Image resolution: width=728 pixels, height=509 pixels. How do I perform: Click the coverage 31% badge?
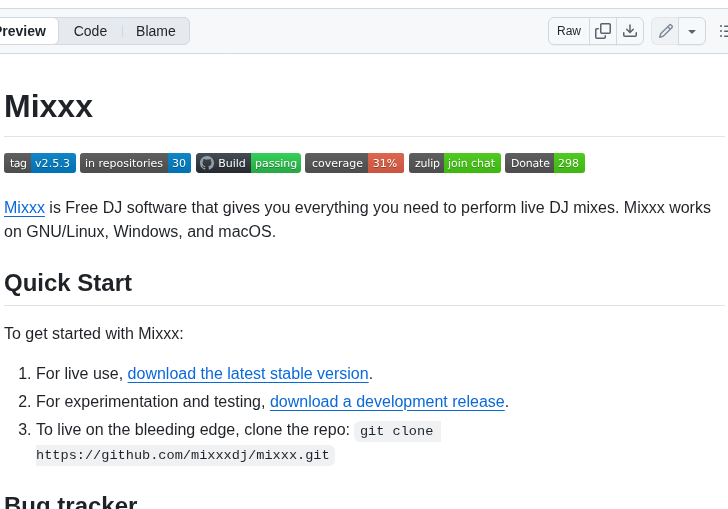click(x=354, y=163)
